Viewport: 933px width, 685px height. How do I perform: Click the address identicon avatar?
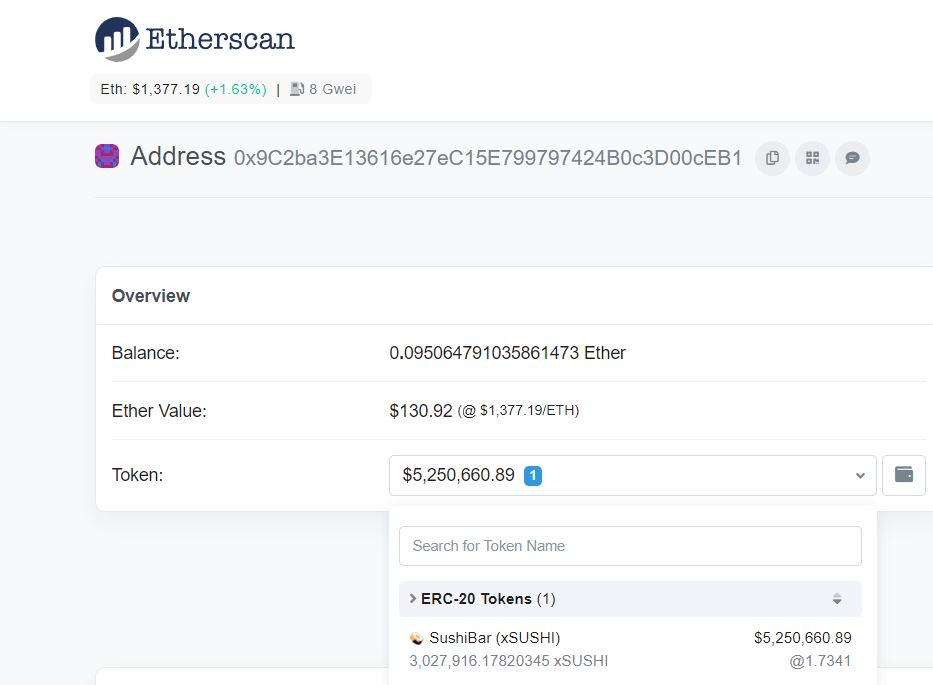pos(107,156)
